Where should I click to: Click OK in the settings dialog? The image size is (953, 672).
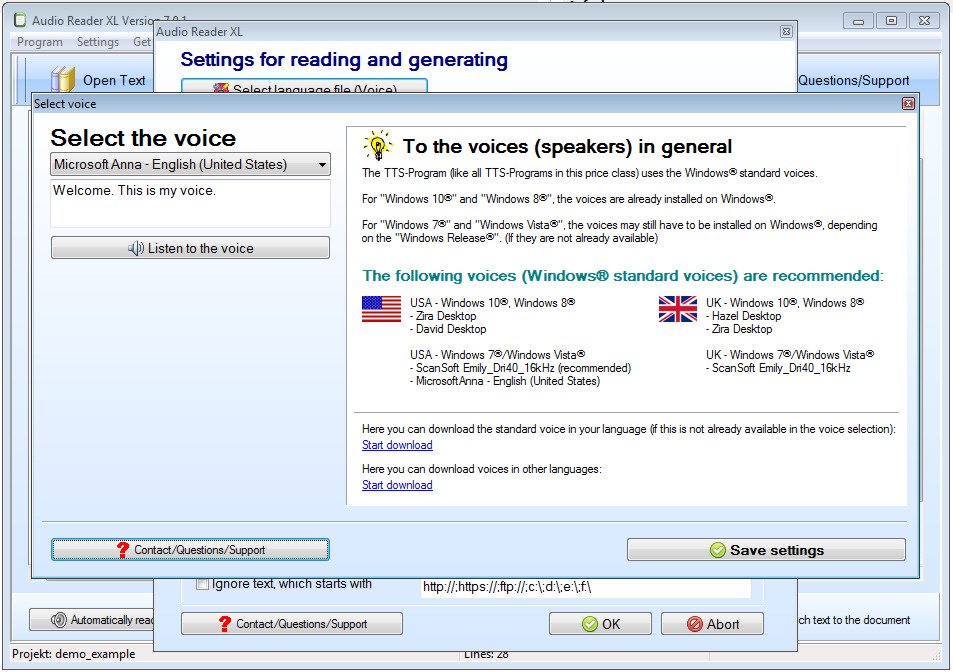coord(600,623)
